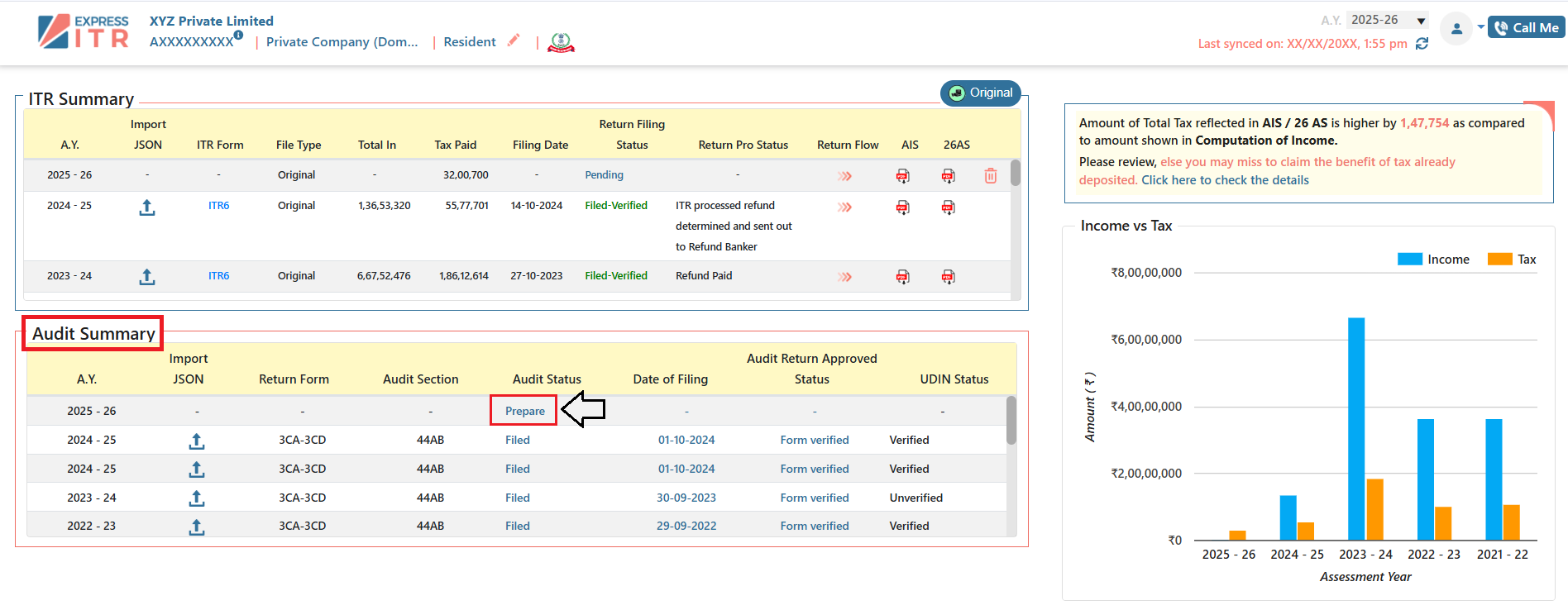
Task: Open Form verified for 2022-23 audit
Action: (815, 526)
